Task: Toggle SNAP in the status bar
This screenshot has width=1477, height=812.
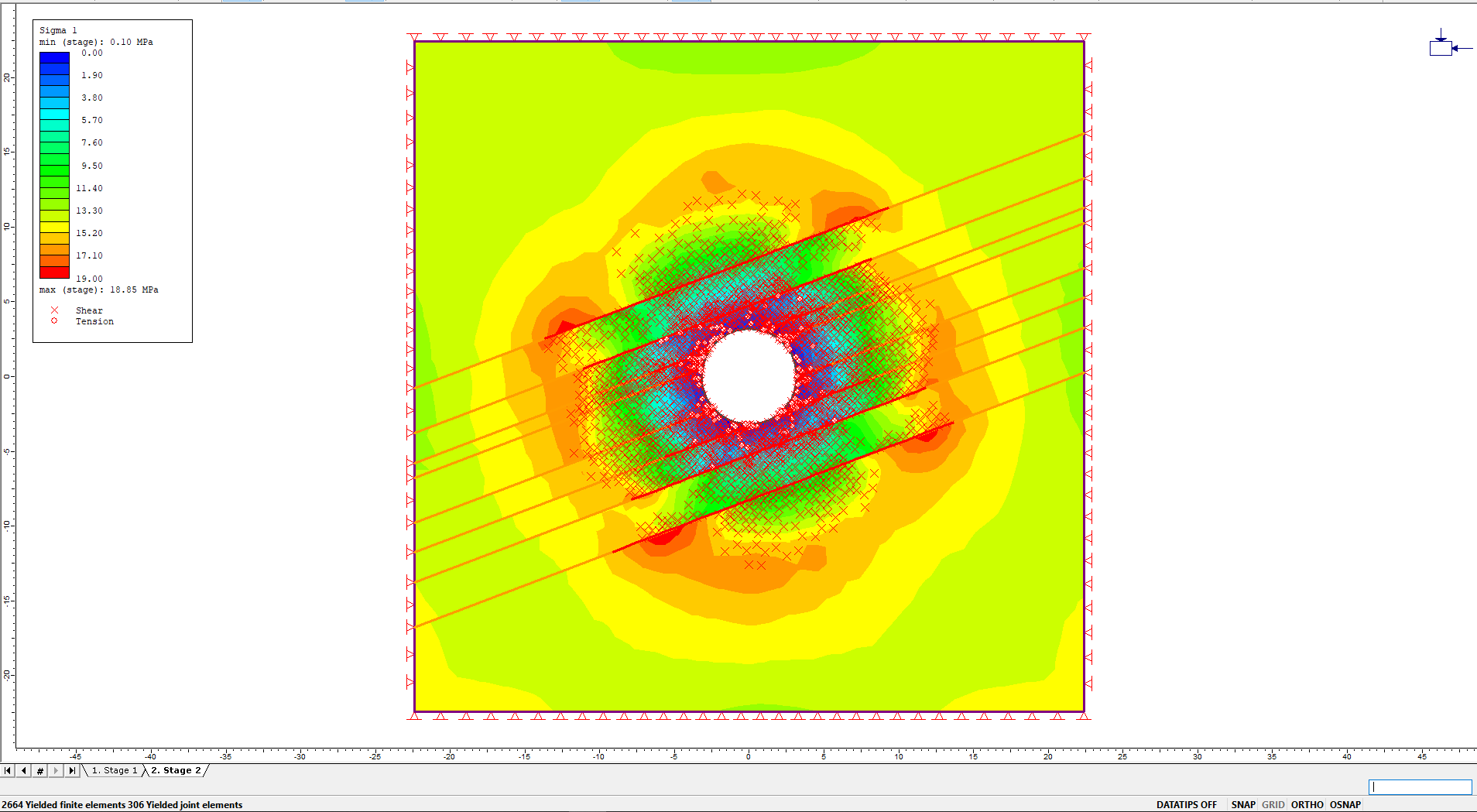Action: (x=1242, y=804)
